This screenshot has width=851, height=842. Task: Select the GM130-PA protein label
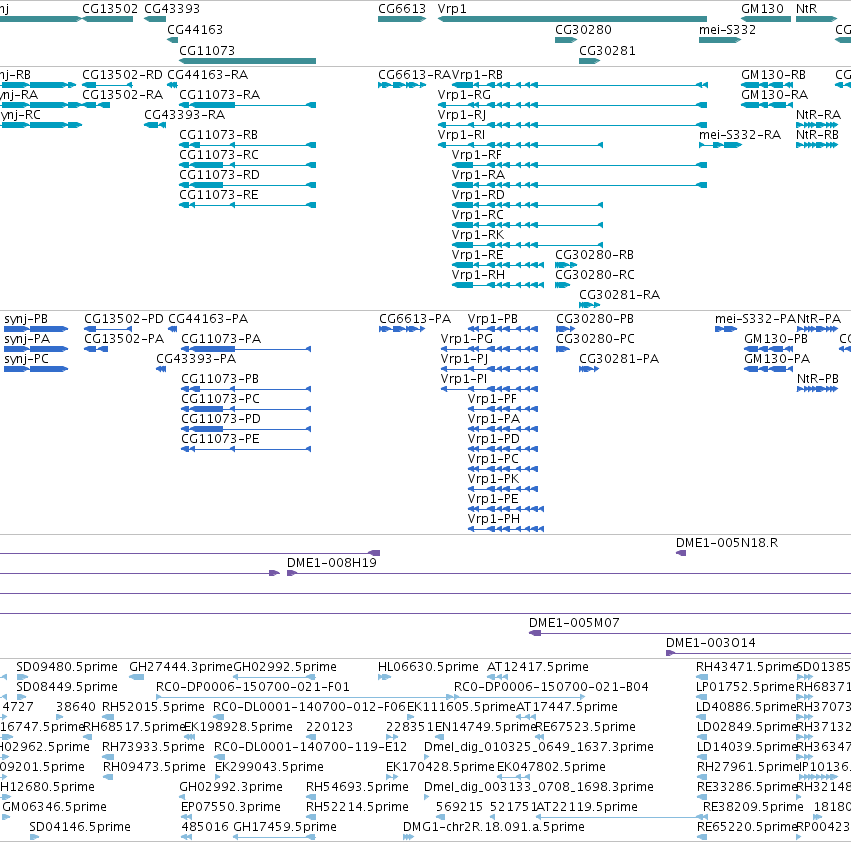coord(777,359)
